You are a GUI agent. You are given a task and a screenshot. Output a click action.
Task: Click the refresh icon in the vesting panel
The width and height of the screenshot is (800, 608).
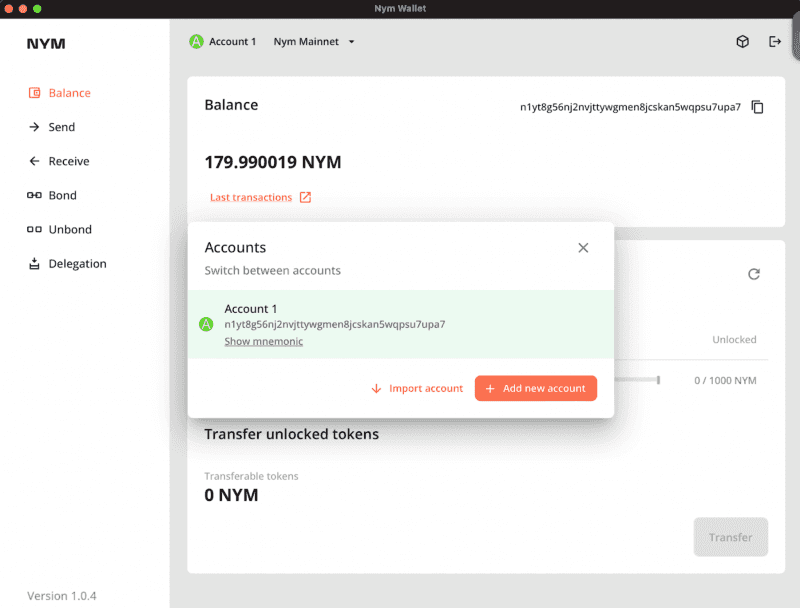pyautogui.click(x=754, y=274)
